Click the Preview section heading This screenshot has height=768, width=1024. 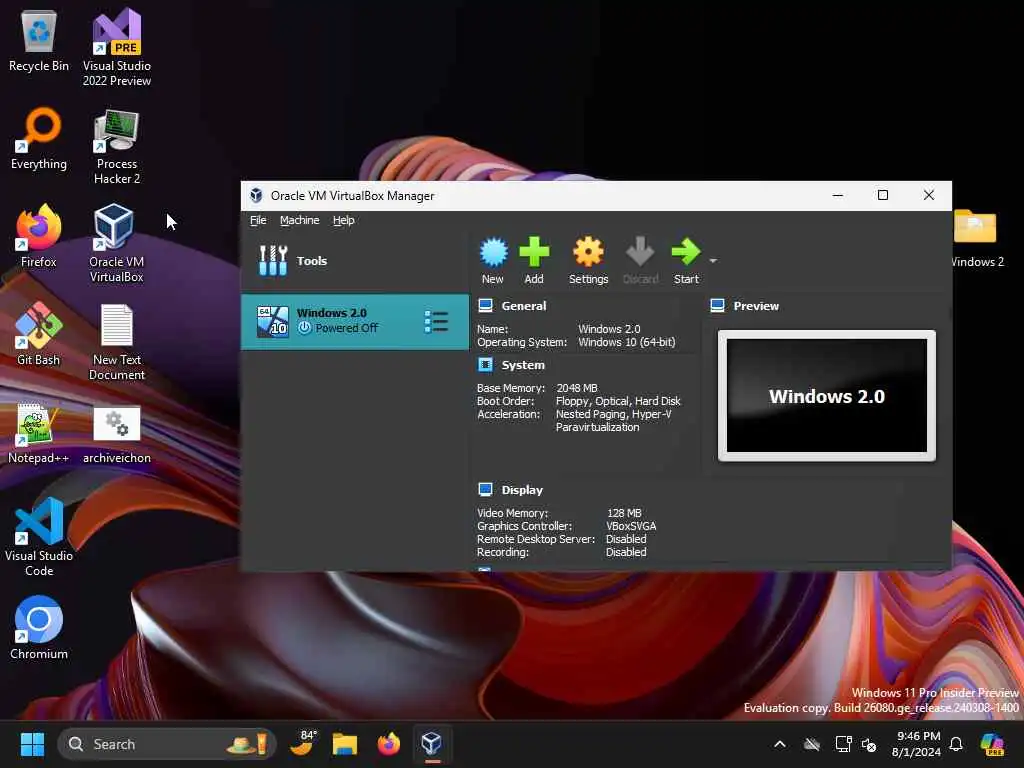[x=756, y=306]
